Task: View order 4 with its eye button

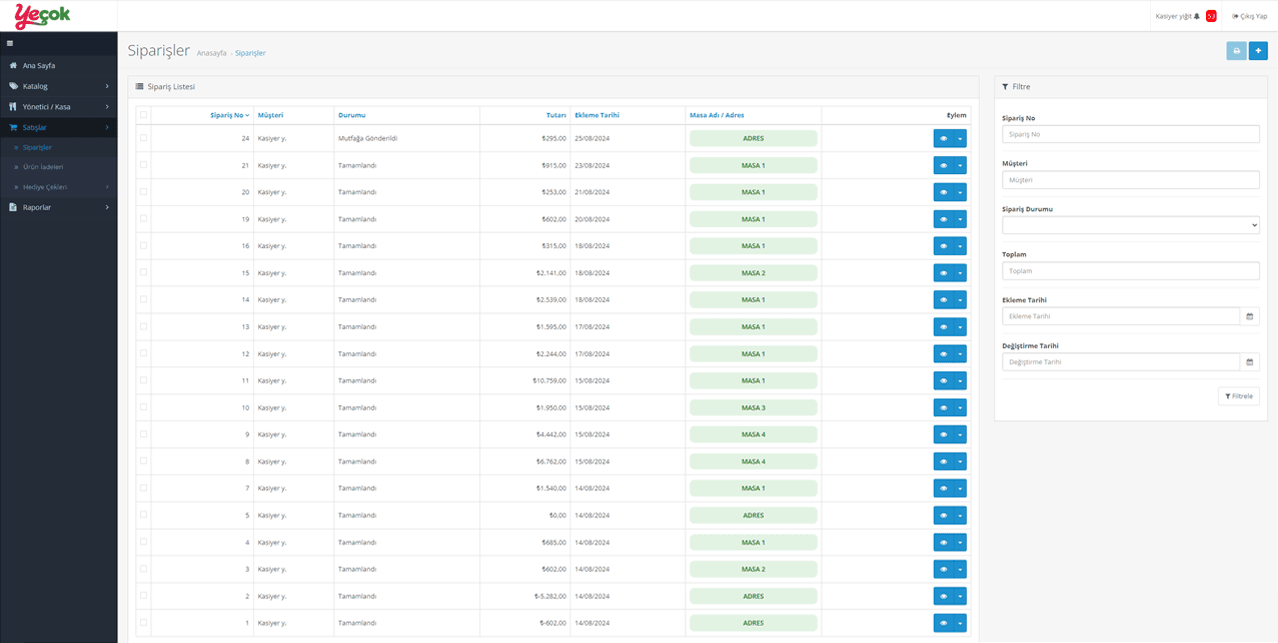Action: (943, 542)
